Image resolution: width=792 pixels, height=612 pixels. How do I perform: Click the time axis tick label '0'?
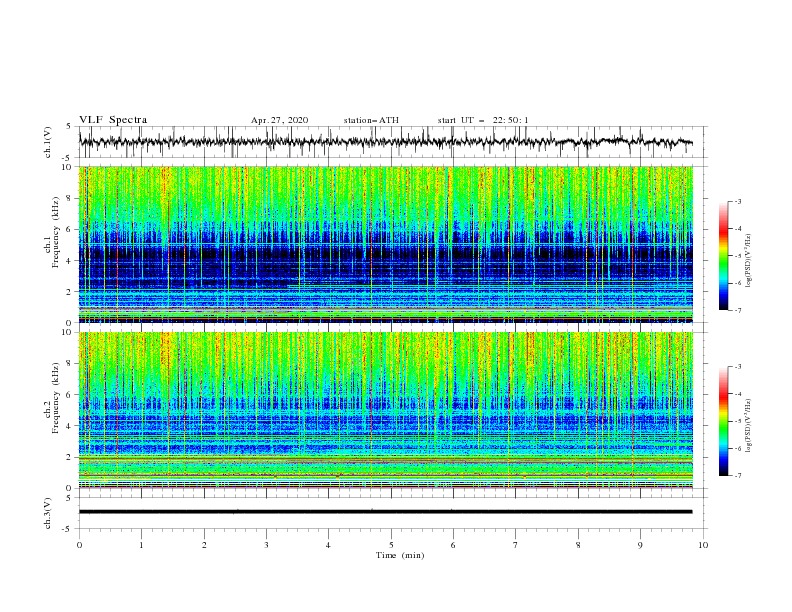[79, 545]
